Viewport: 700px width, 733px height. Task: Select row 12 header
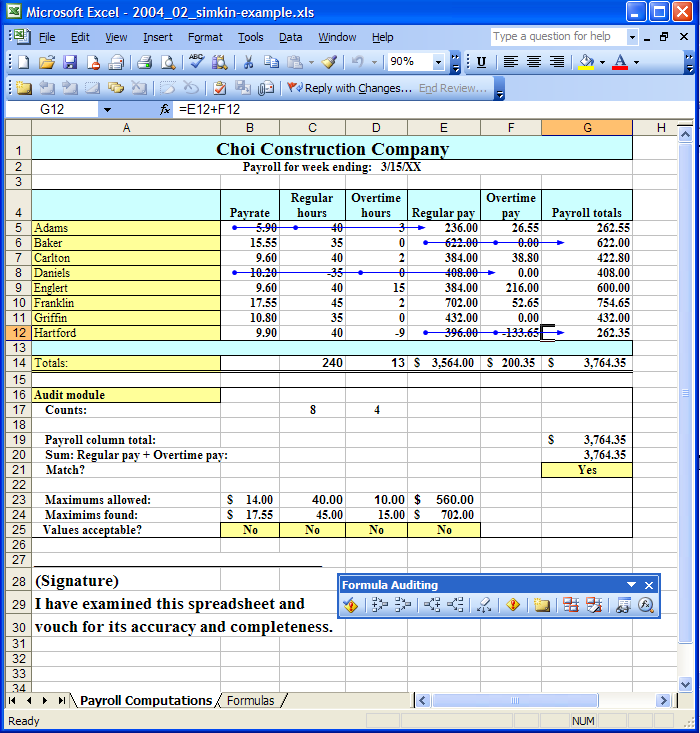[19, 333]
